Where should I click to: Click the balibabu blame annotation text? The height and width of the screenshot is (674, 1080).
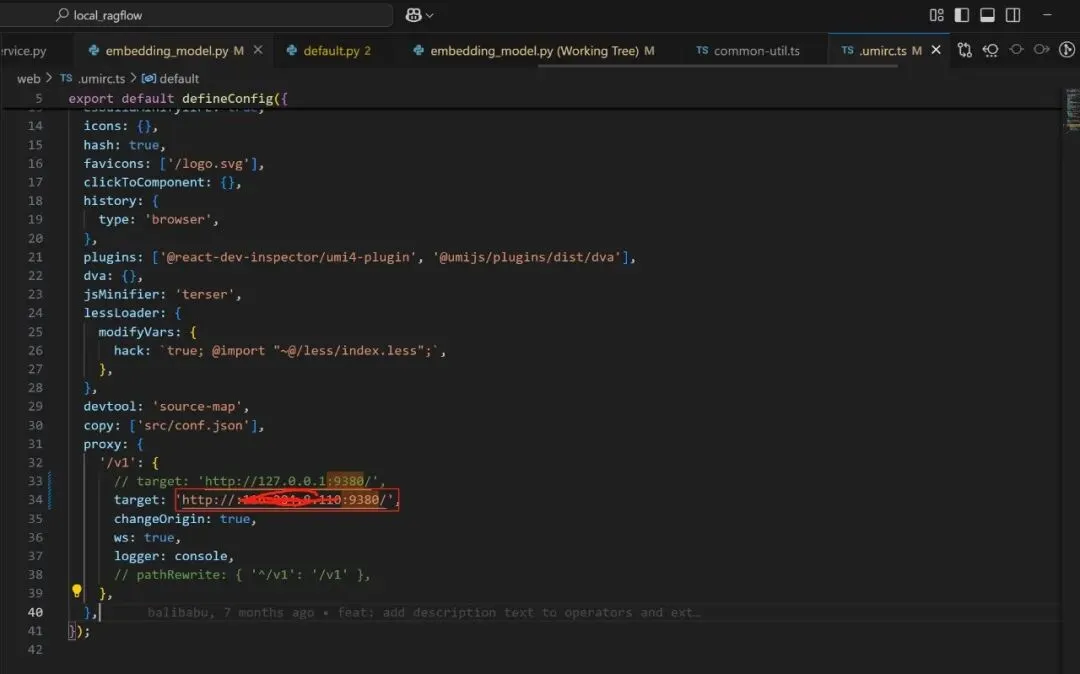(x=423, y=612)
